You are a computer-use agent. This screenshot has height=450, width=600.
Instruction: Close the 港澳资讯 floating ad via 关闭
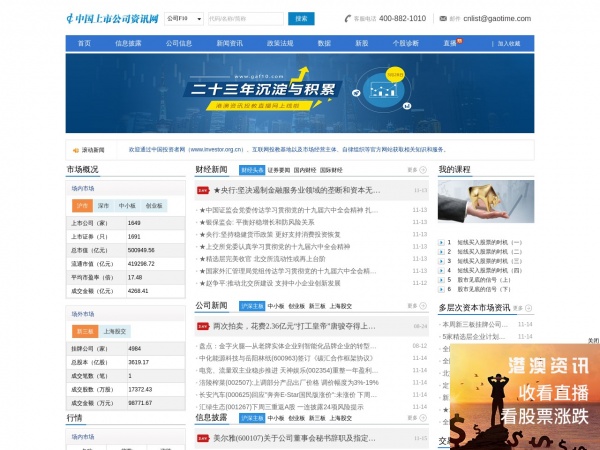coord(593,341)
